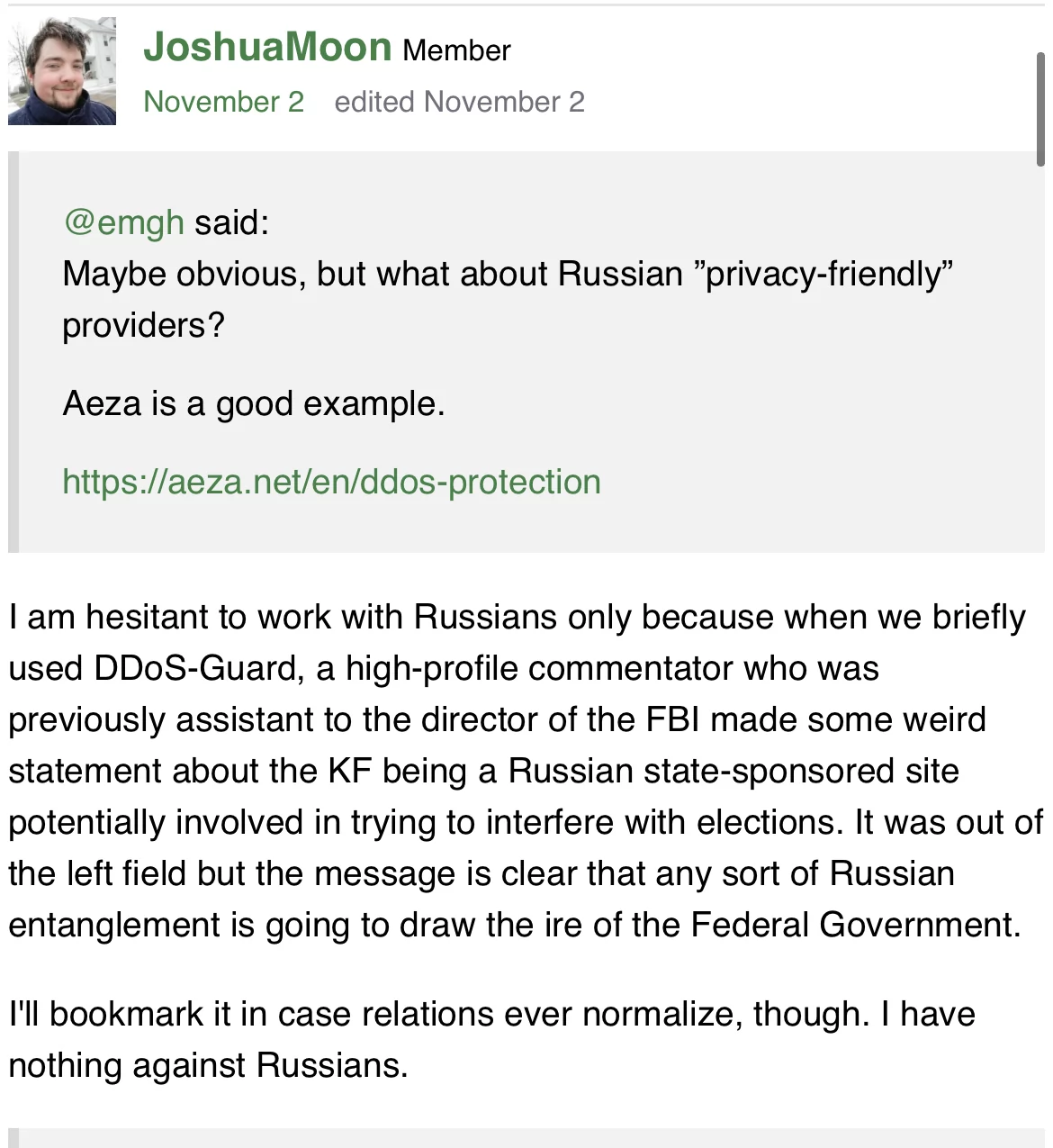Screen dimensions: 1053x1148
Task: Open the JoshuaMoon username profile link
Action: [267, 47]
